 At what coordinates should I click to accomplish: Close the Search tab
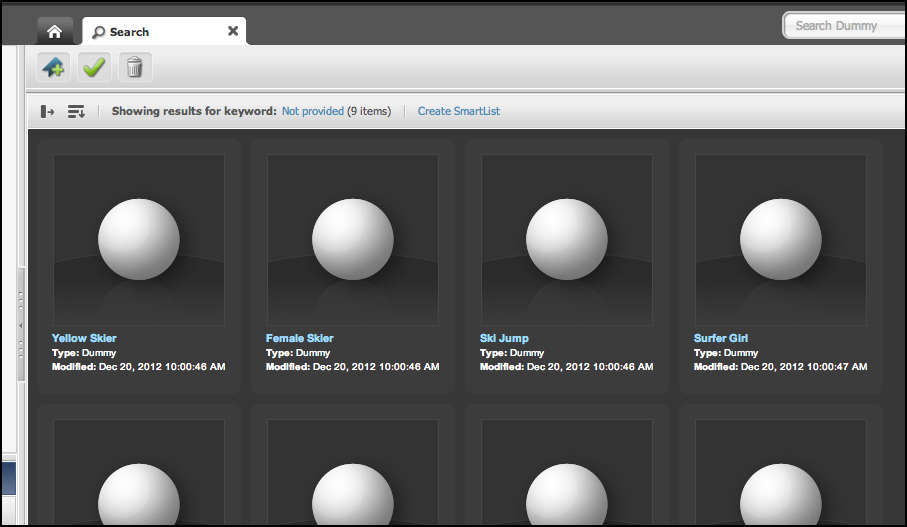tap(233, 31)
